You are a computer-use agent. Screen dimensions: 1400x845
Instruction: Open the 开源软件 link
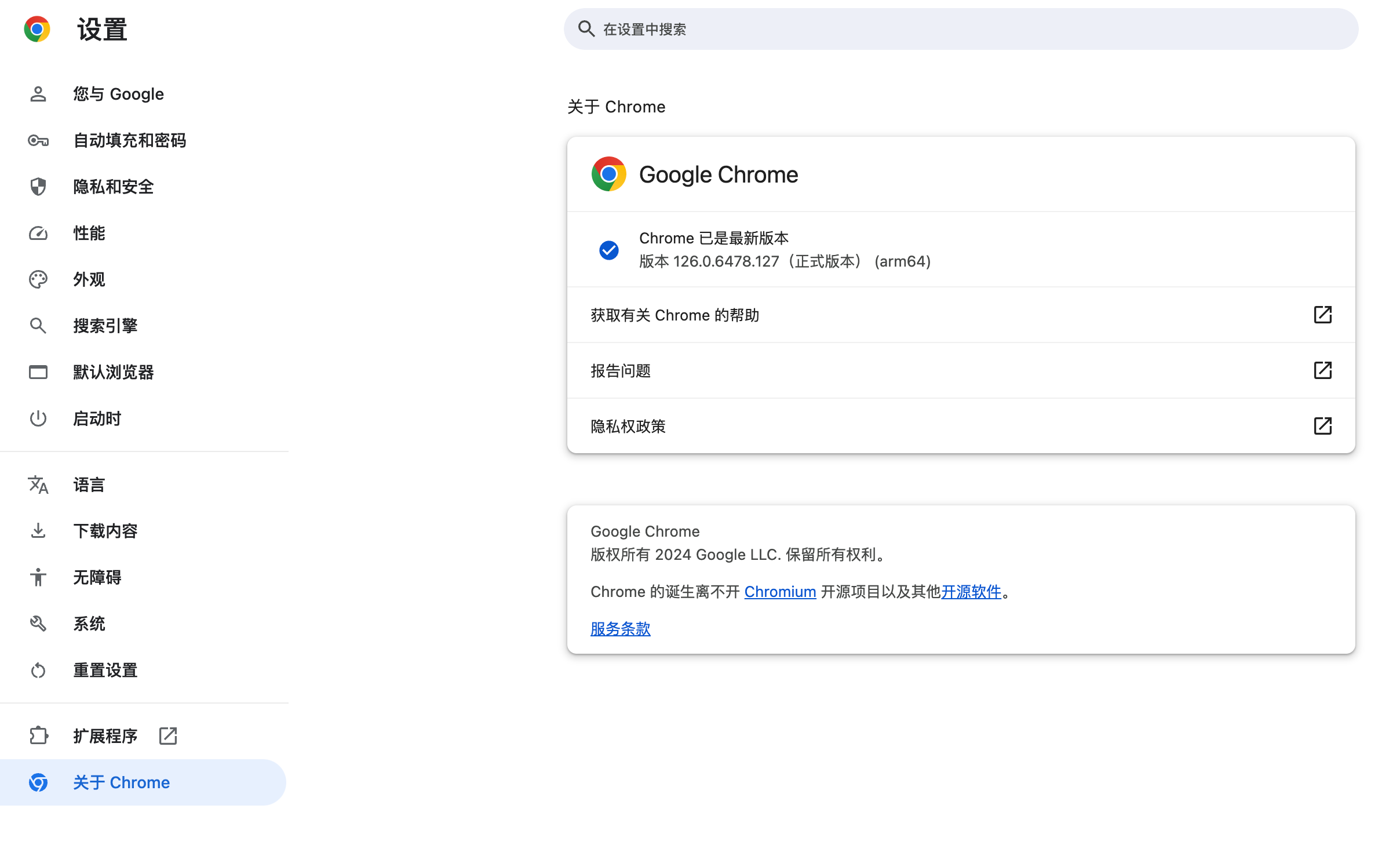pyautogui.click(x=971, y=592)
